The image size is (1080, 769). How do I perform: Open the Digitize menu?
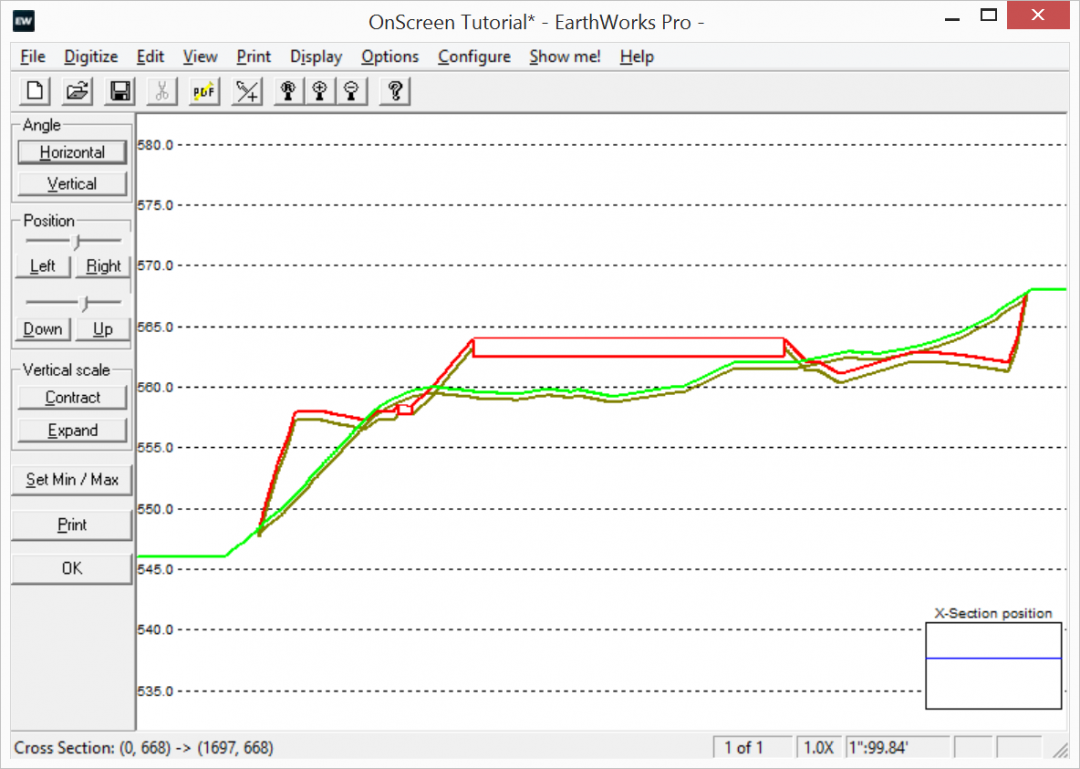click(x=90, y=57)
